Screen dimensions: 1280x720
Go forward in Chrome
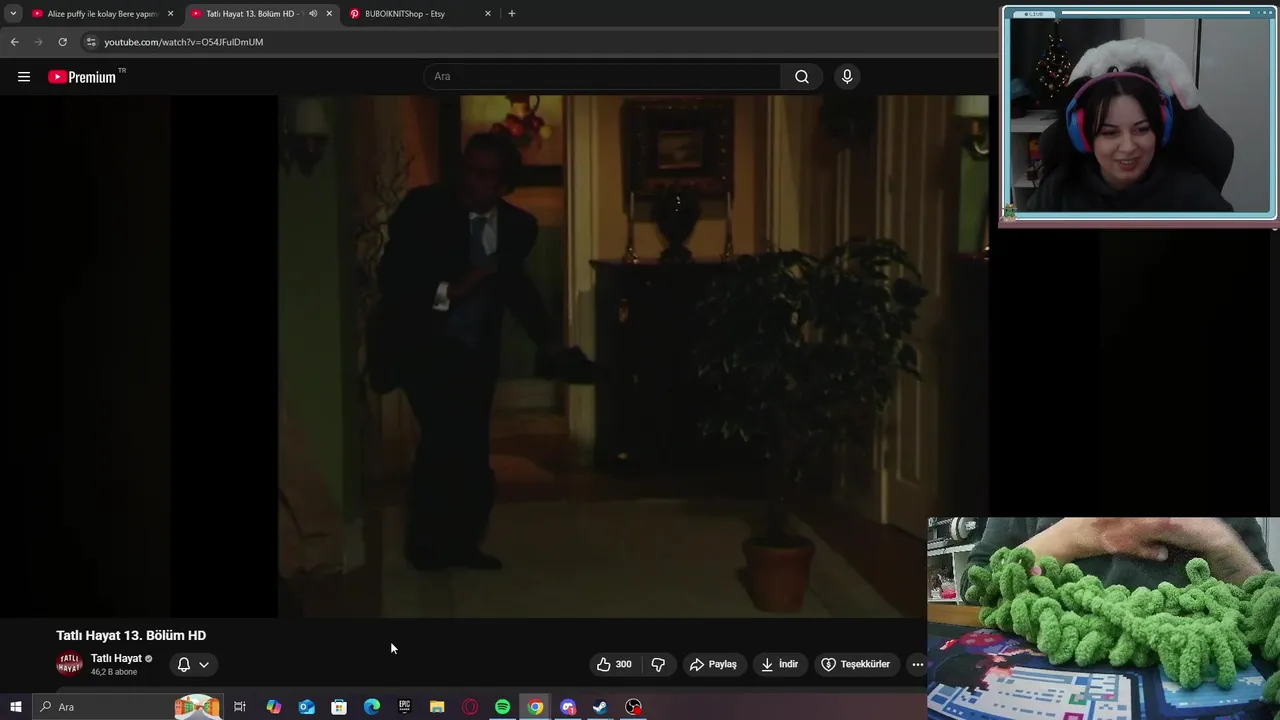pos(38,42)
